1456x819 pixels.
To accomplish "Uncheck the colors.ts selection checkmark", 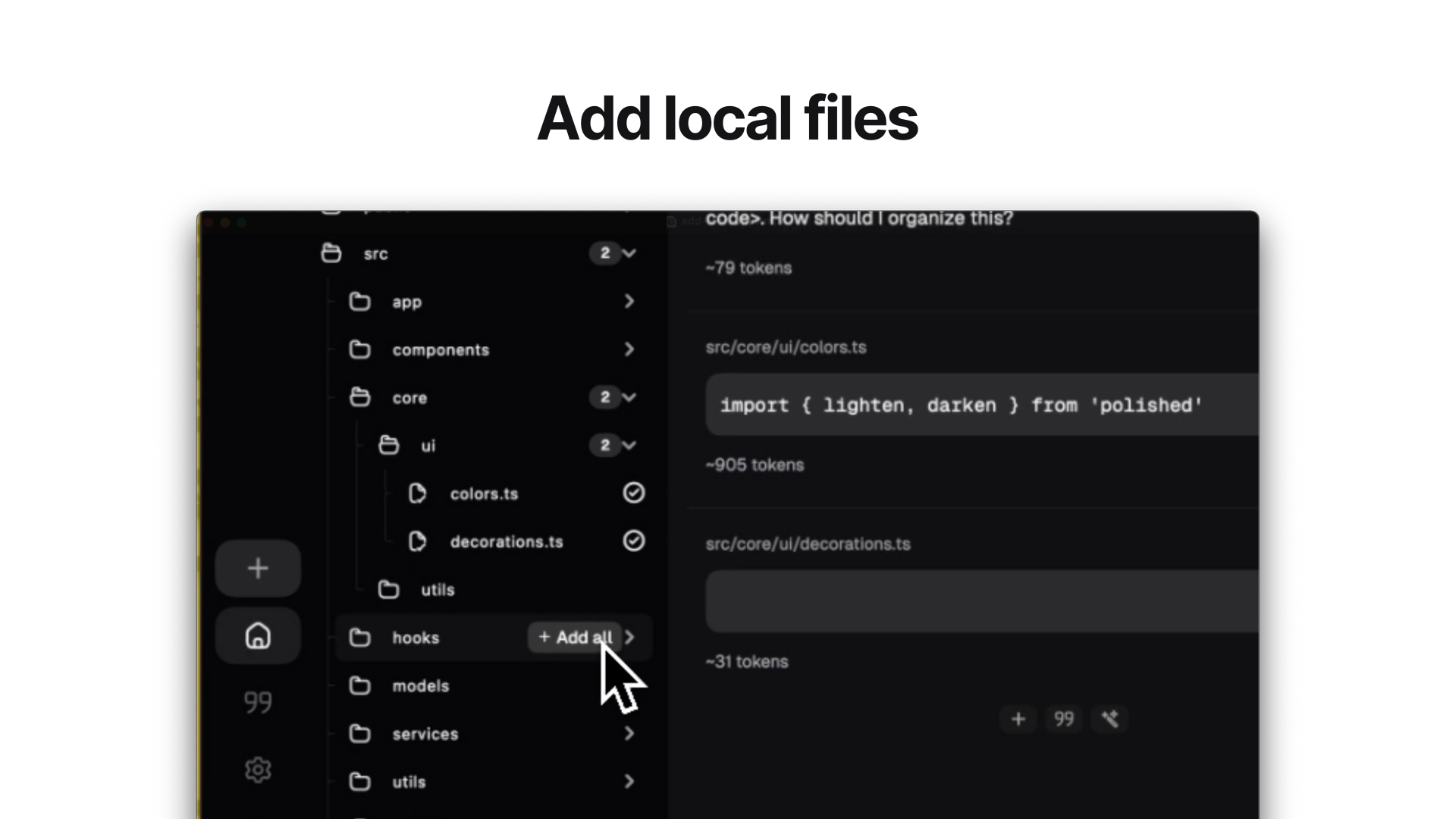I will point(633,493).
